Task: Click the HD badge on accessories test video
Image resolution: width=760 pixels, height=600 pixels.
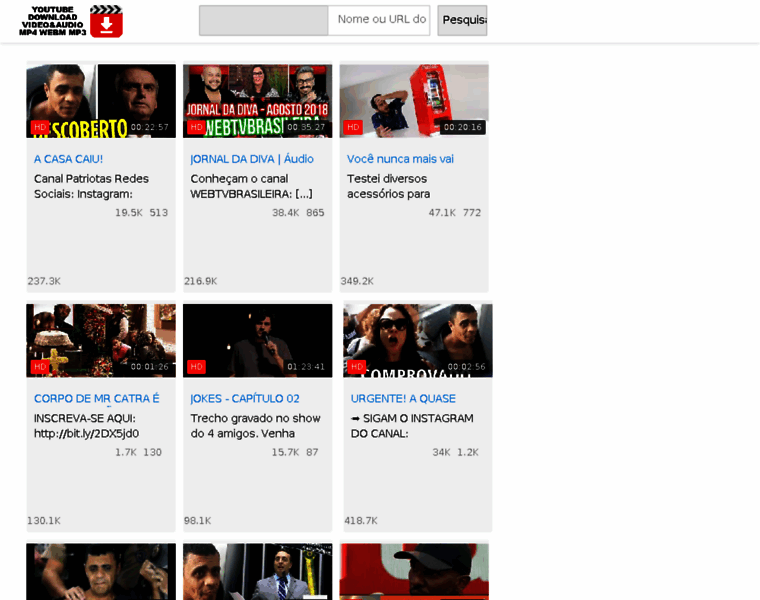Action: pyautogui.click(x=353, y=127)
